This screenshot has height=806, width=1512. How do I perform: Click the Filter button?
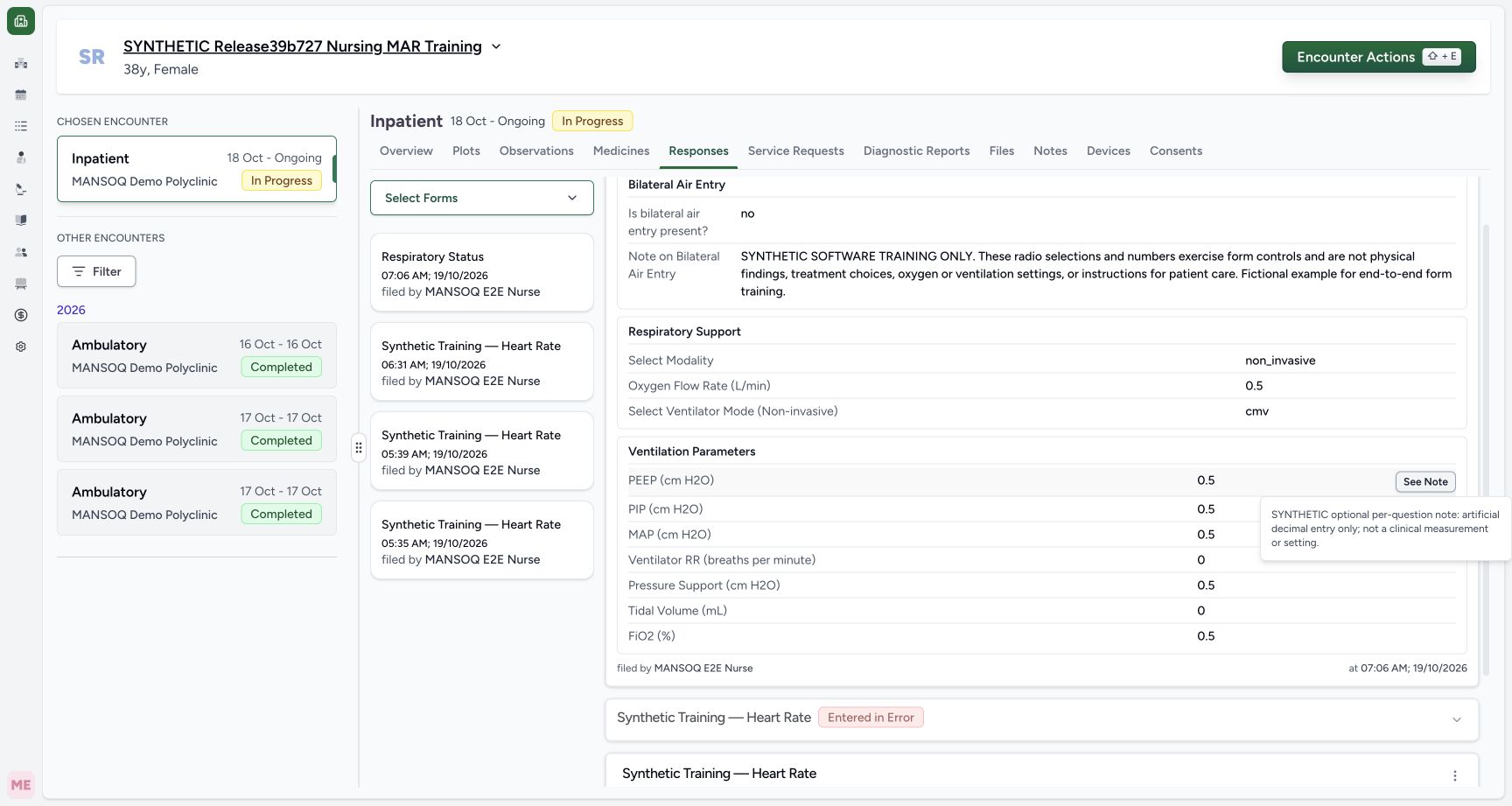pyautogui.click(x=96, y=271)
